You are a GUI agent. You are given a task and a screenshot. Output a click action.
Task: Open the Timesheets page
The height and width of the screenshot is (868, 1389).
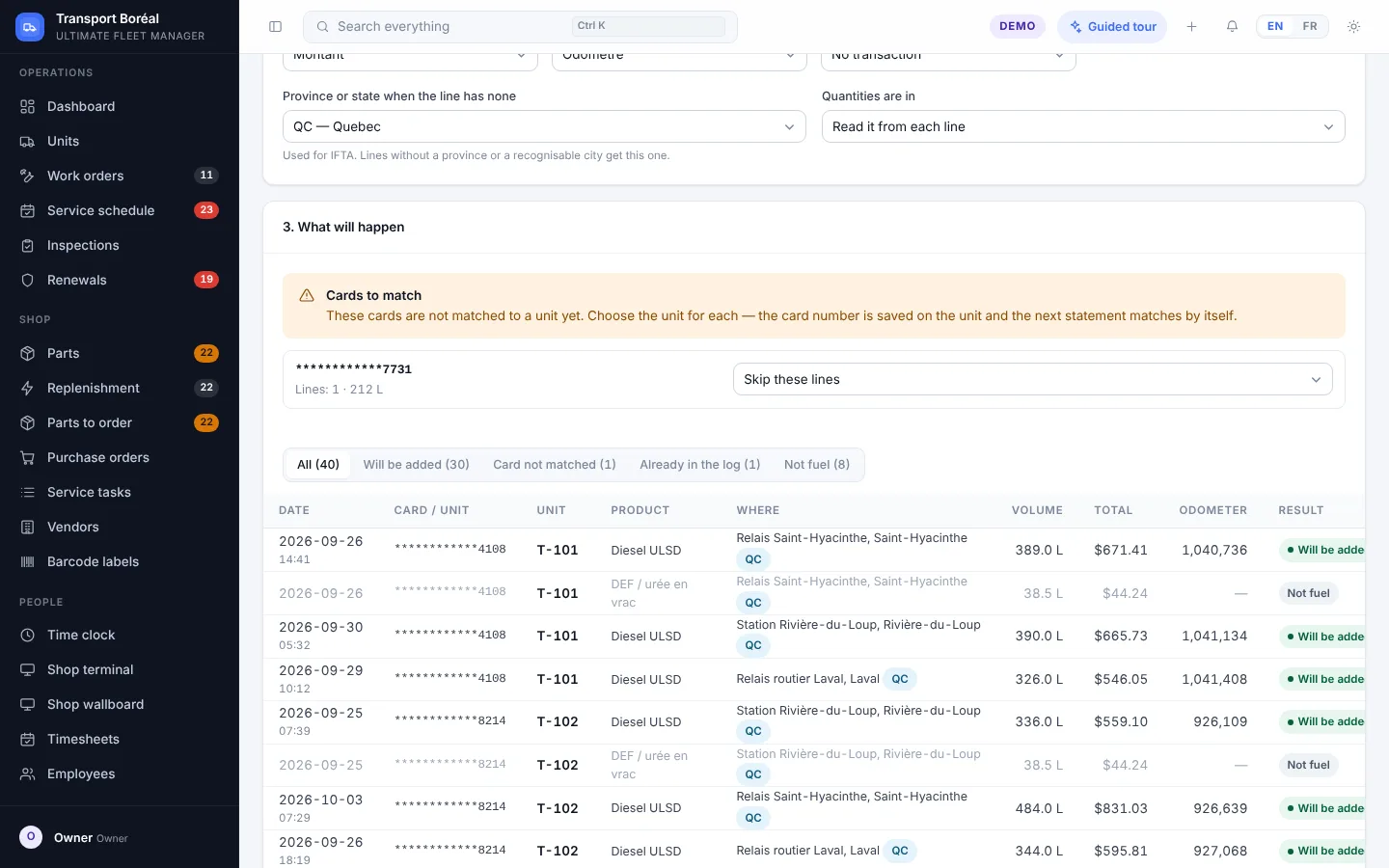(120, 739)
